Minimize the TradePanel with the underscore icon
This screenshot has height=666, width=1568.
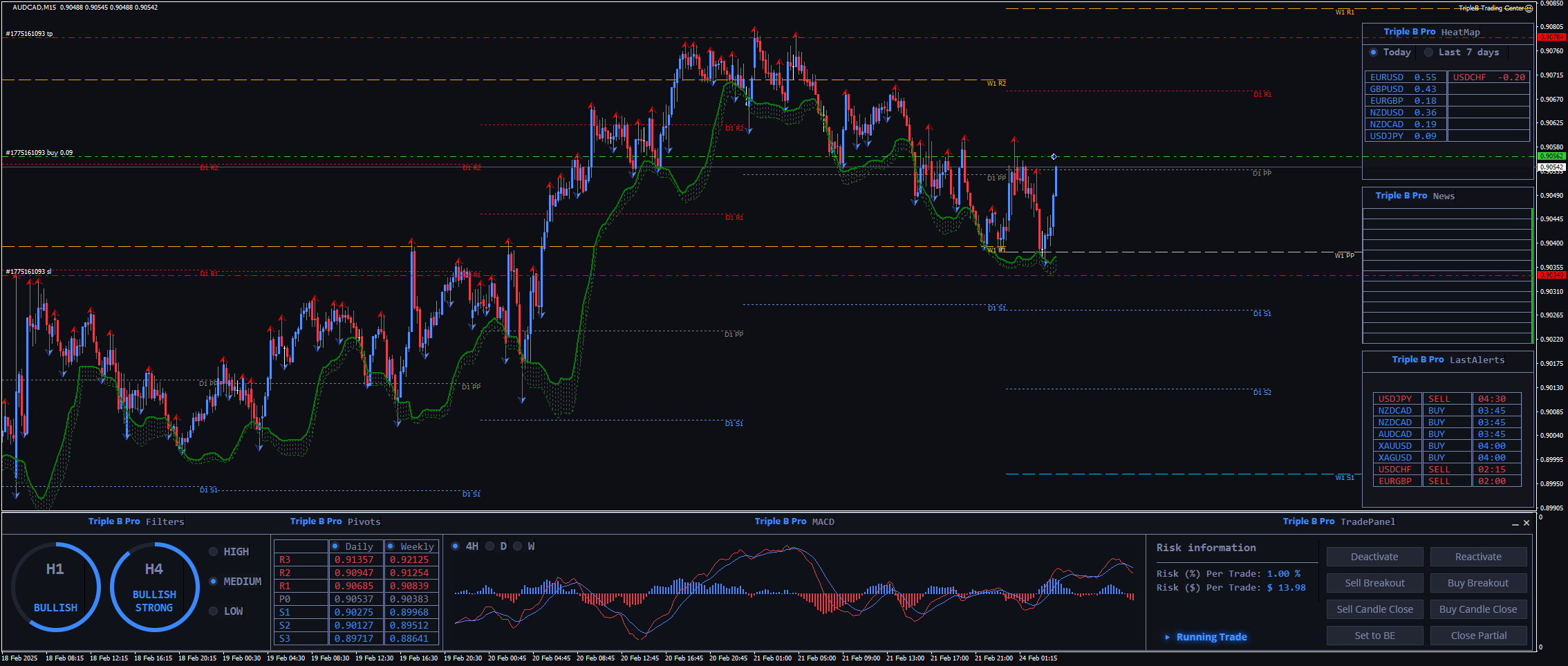click(x=1515, y=524)
